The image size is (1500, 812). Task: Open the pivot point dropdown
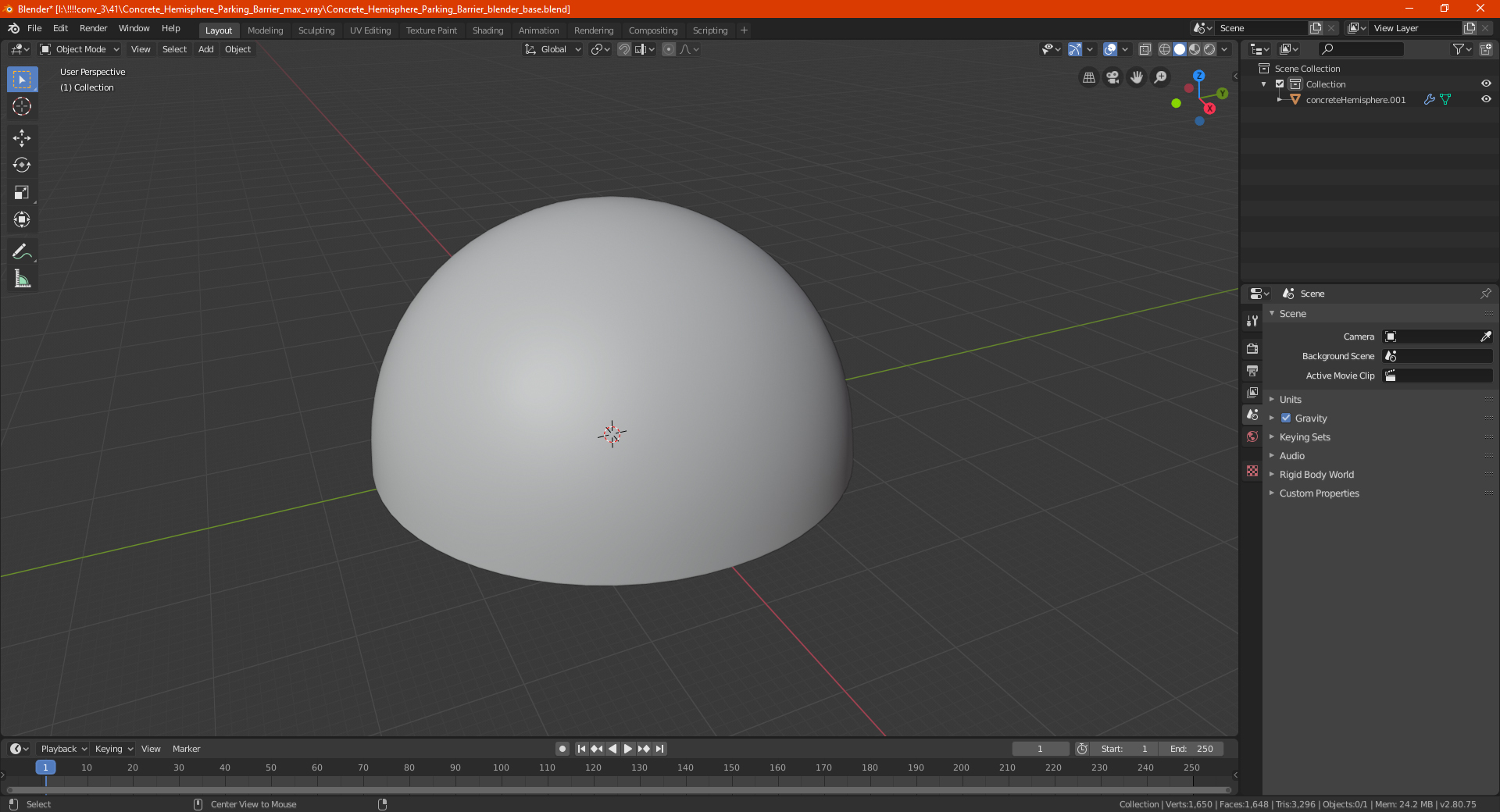(x=600, y=49)
